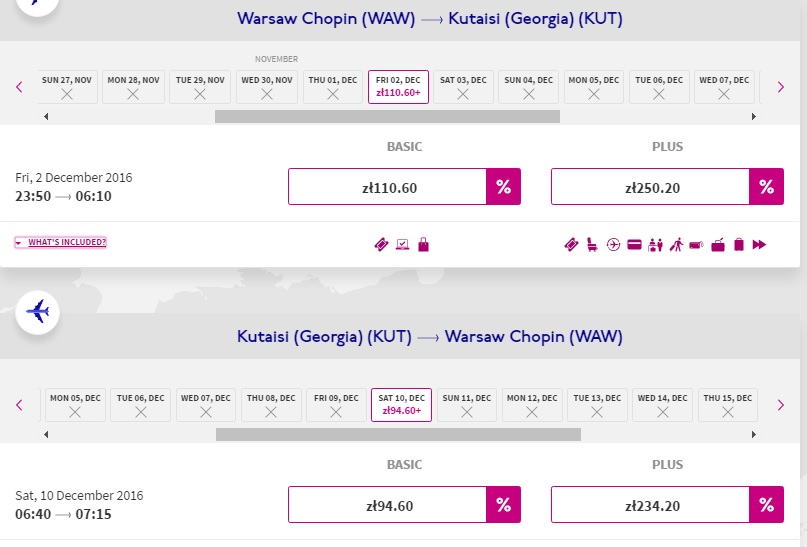Click the percent icon beside zł94.60 Basic fare

click(503, 504)
